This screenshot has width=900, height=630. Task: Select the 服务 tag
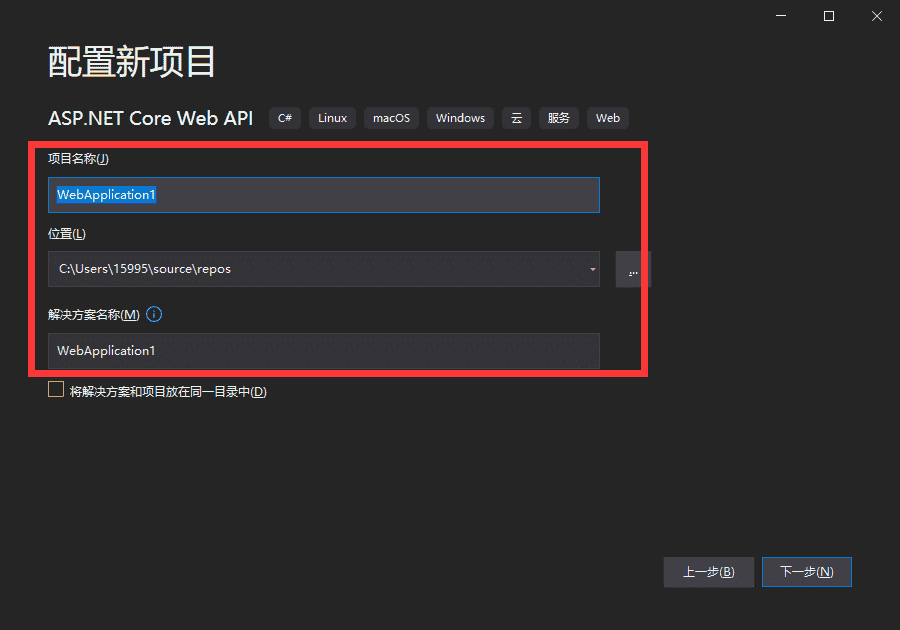[x=558, y=117]
